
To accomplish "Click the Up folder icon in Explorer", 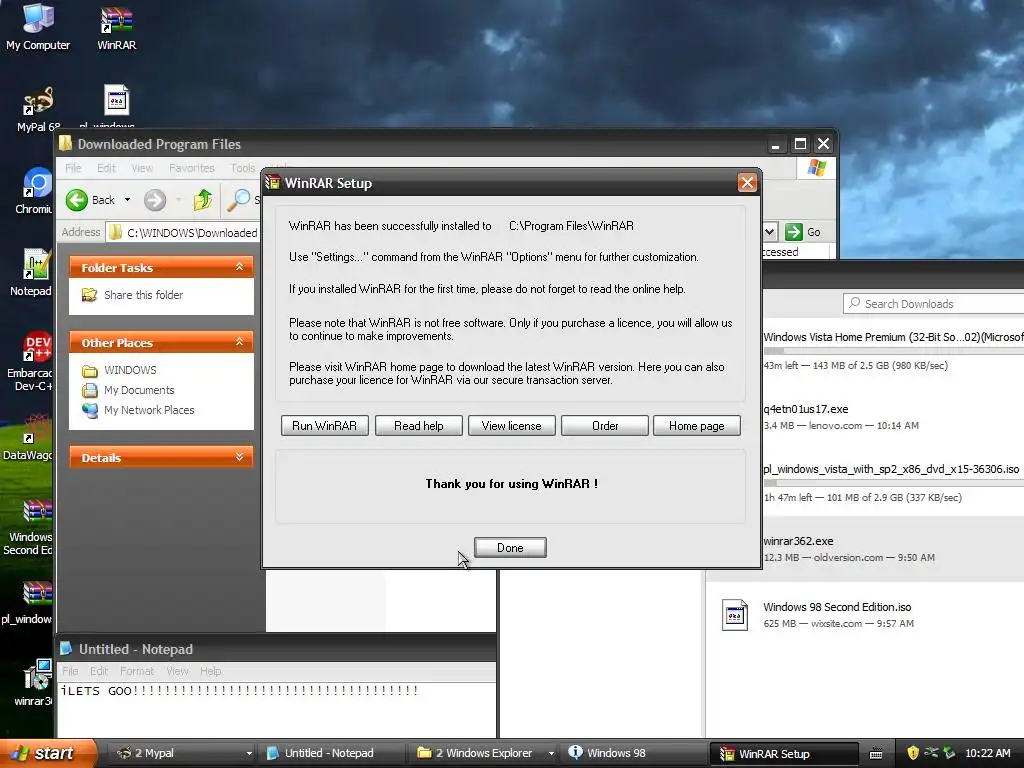I will tap(203, 200).
